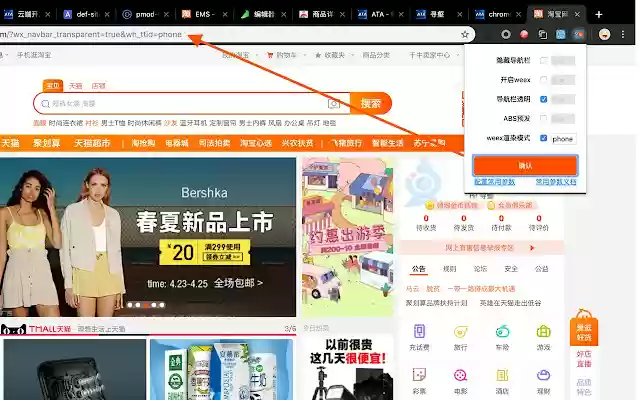640x400 pixels.
Task: Toggle the 隐藏导航栏 checkbox
Action: point(543,60)
